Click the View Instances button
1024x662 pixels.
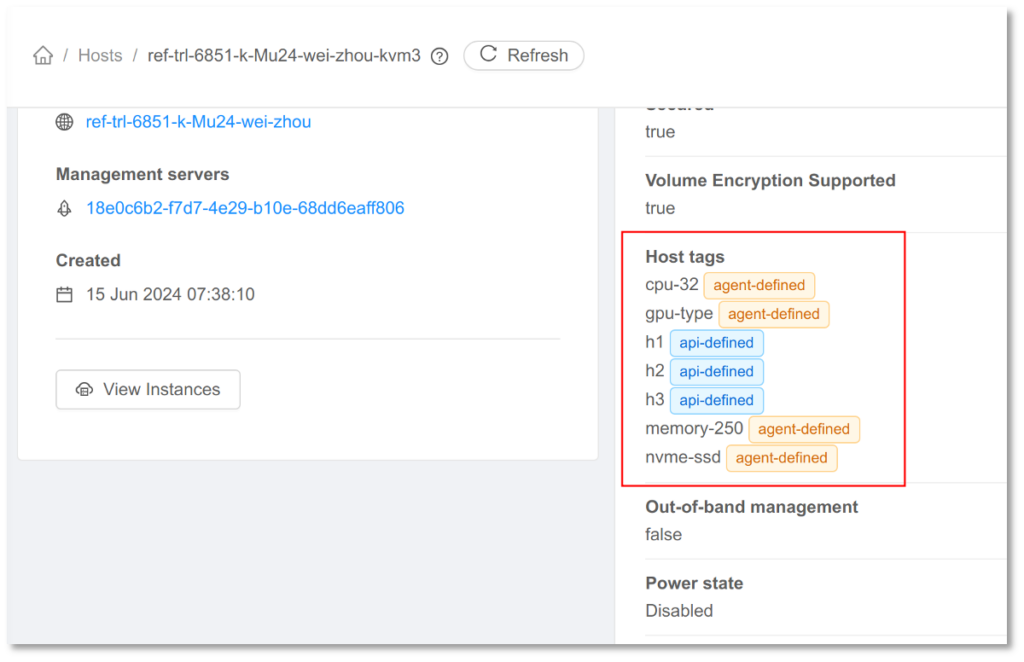(x=147, y=389)
